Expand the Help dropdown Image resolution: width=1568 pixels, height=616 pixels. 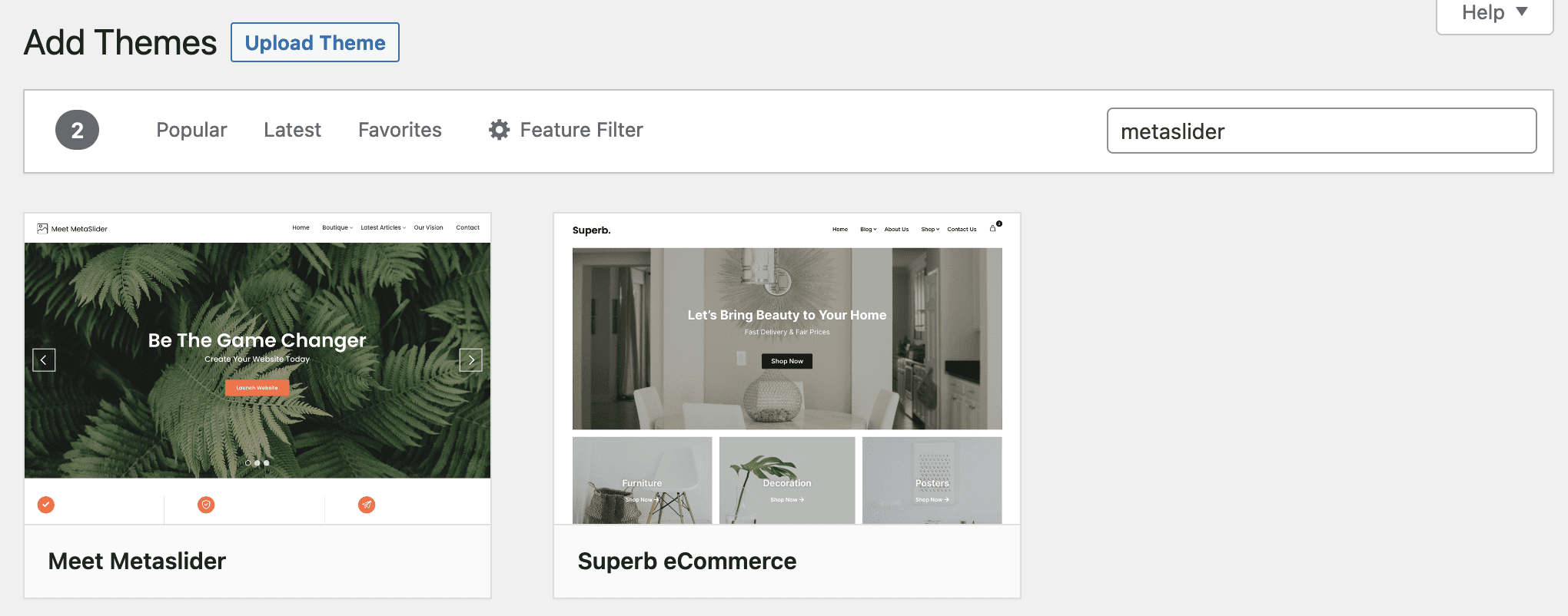tap(1494, 13)
